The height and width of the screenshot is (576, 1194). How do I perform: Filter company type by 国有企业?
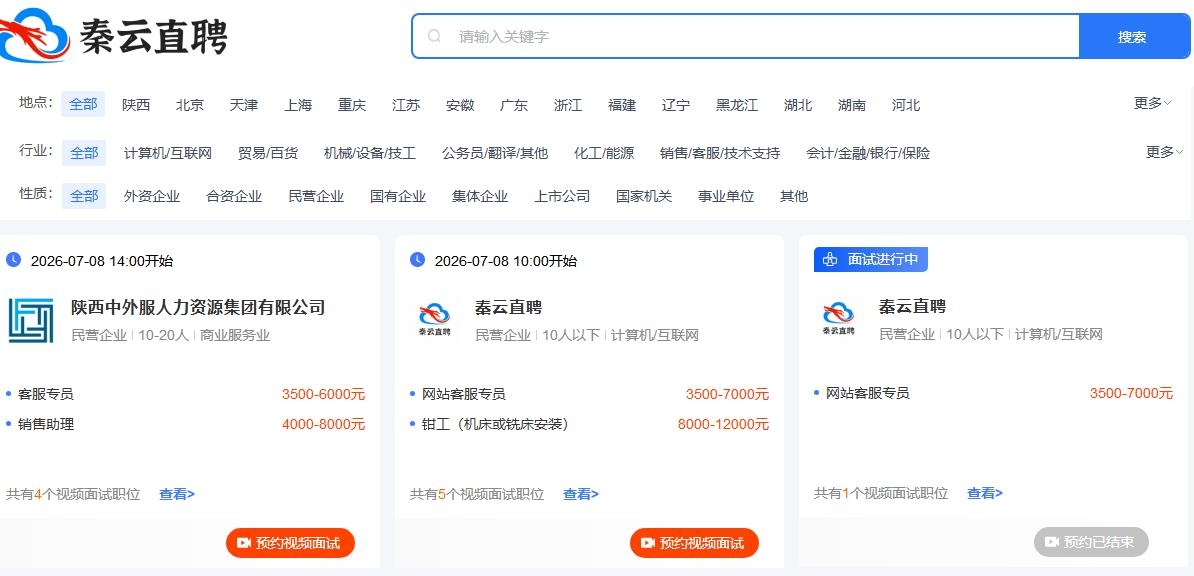pos(398,196)
